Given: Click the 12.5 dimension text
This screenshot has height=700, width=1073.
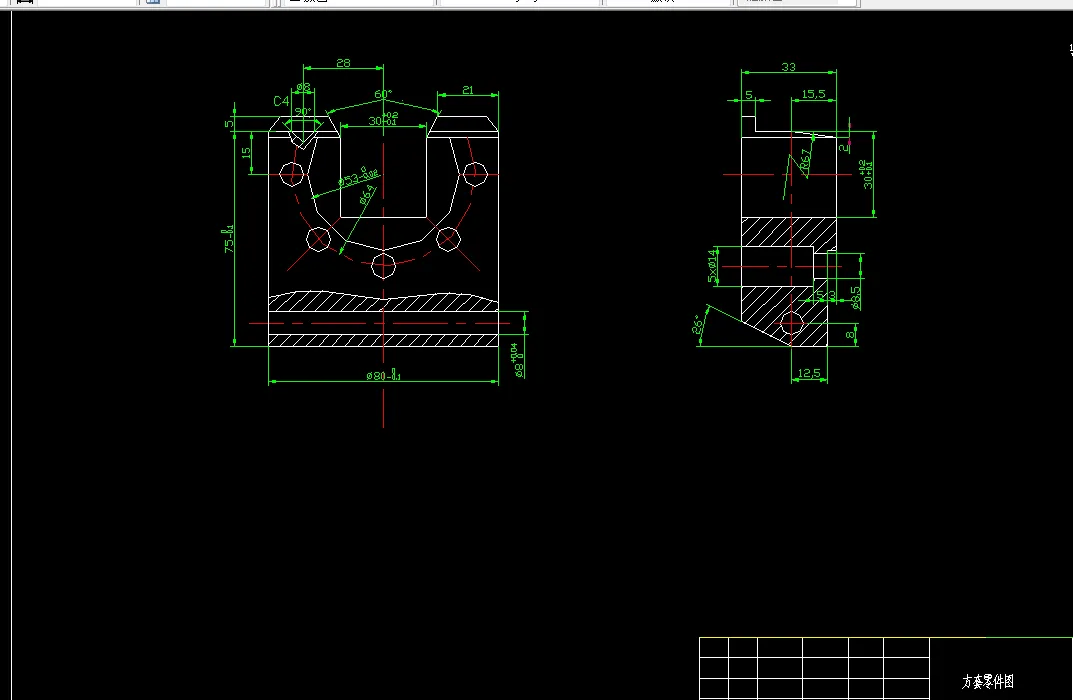Looking at the screenshot, I should (x=809, y=373).
